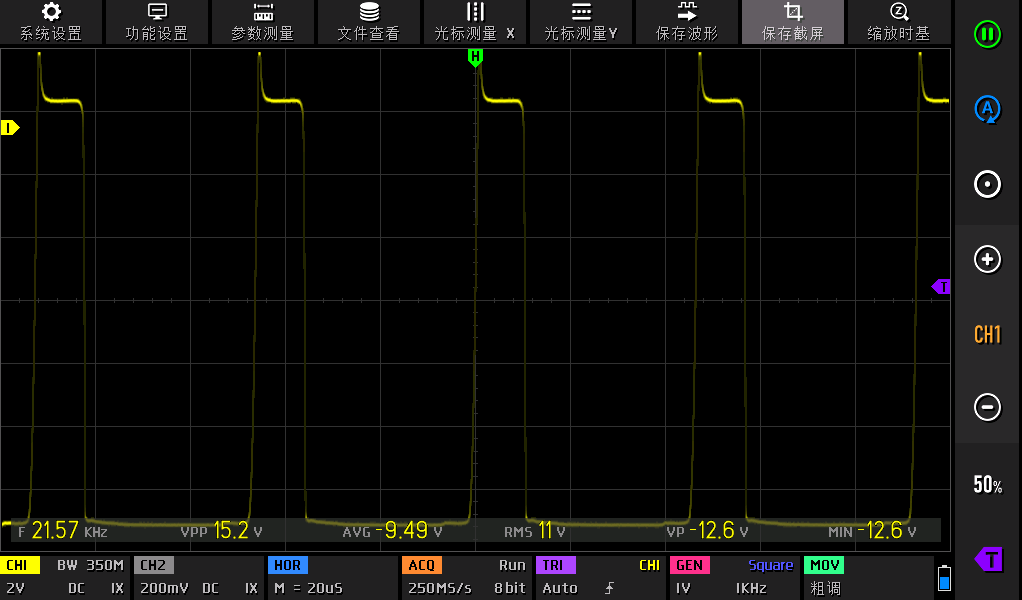Screen dimensions: 1022x600
Task: Tap the circle-dot center icon
Action: point(987,184)
